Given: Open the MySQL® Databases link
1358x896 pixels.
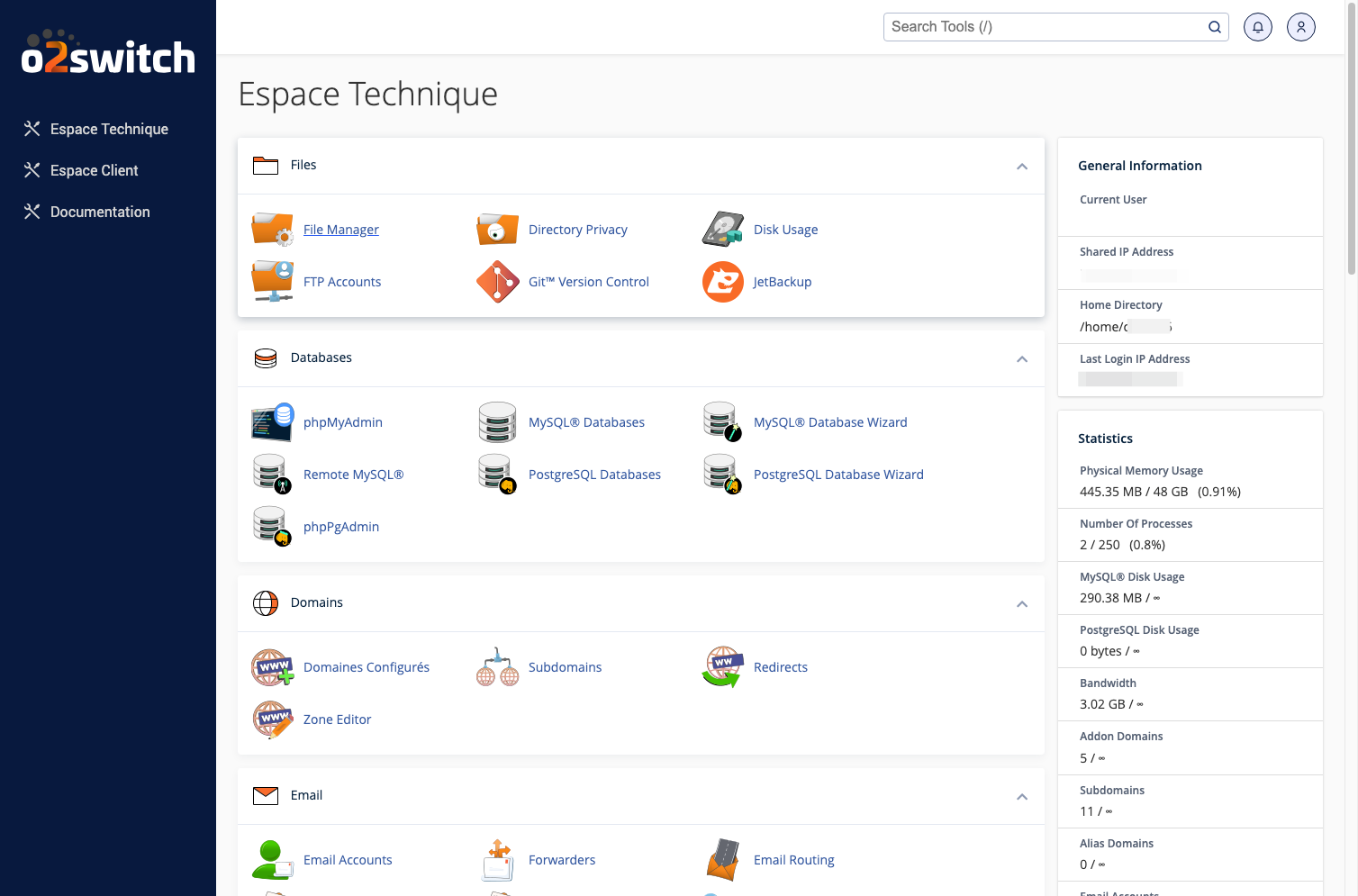Looking at the screenshot, I should pyautogui.click(x=586, y=422).
